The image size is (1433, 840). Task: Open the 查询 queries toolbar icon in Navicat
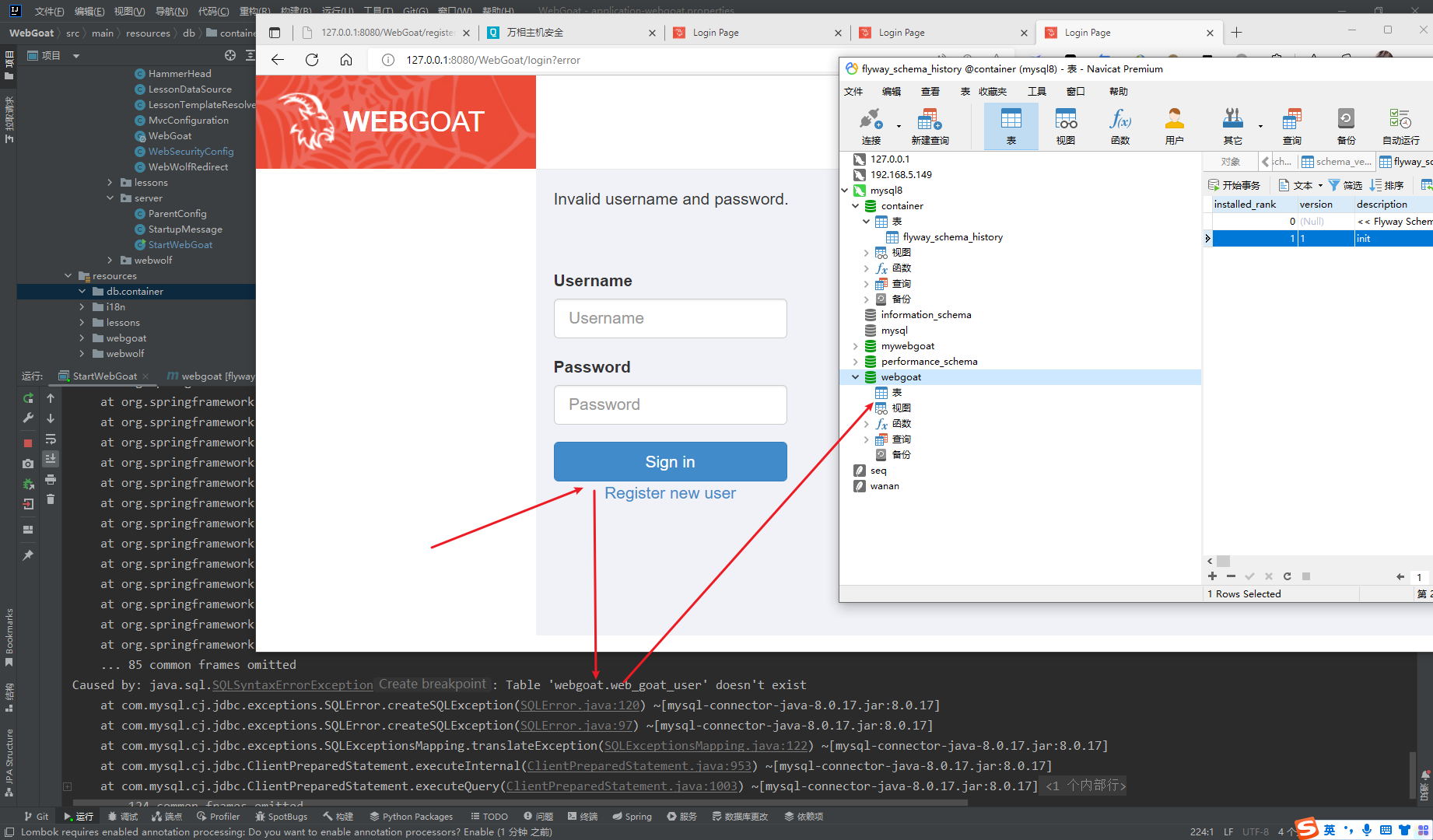[1292, 127]
